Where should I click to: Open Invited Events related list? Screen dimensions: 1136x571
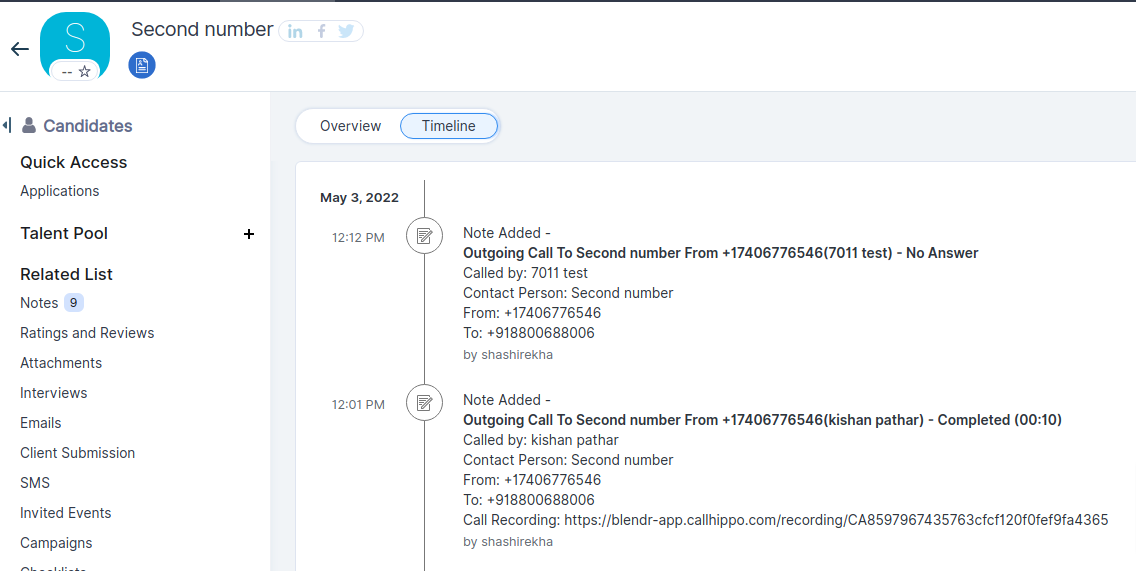point(66,513)
